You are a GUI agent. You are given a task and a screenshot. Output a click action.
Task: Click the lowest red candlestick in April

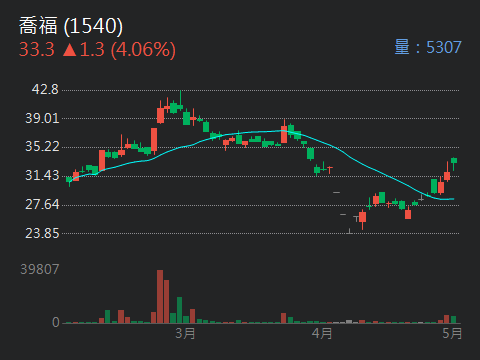click(x=362, y=219)
